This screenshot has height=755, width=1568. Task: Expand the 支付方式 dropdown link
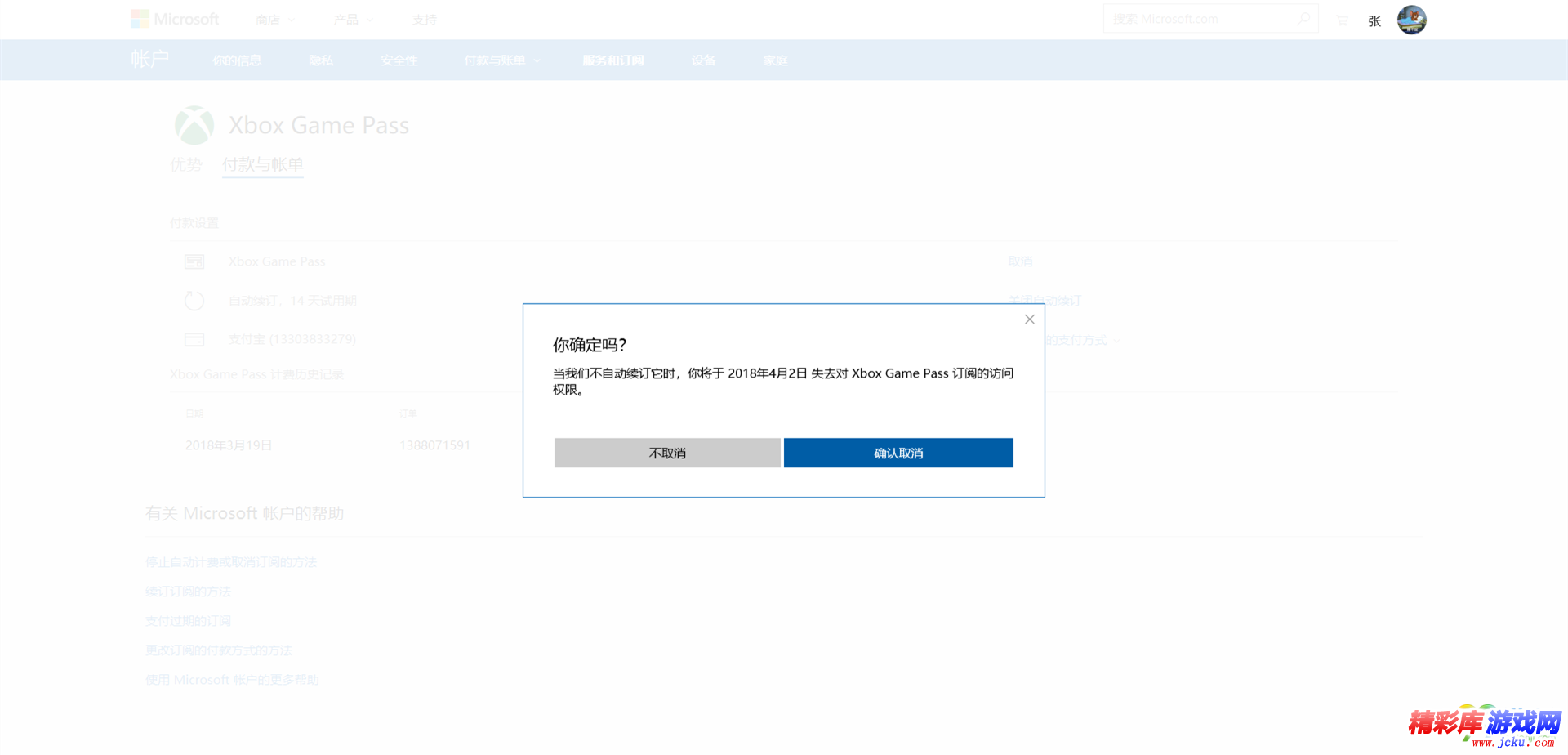pos(1083,340)
